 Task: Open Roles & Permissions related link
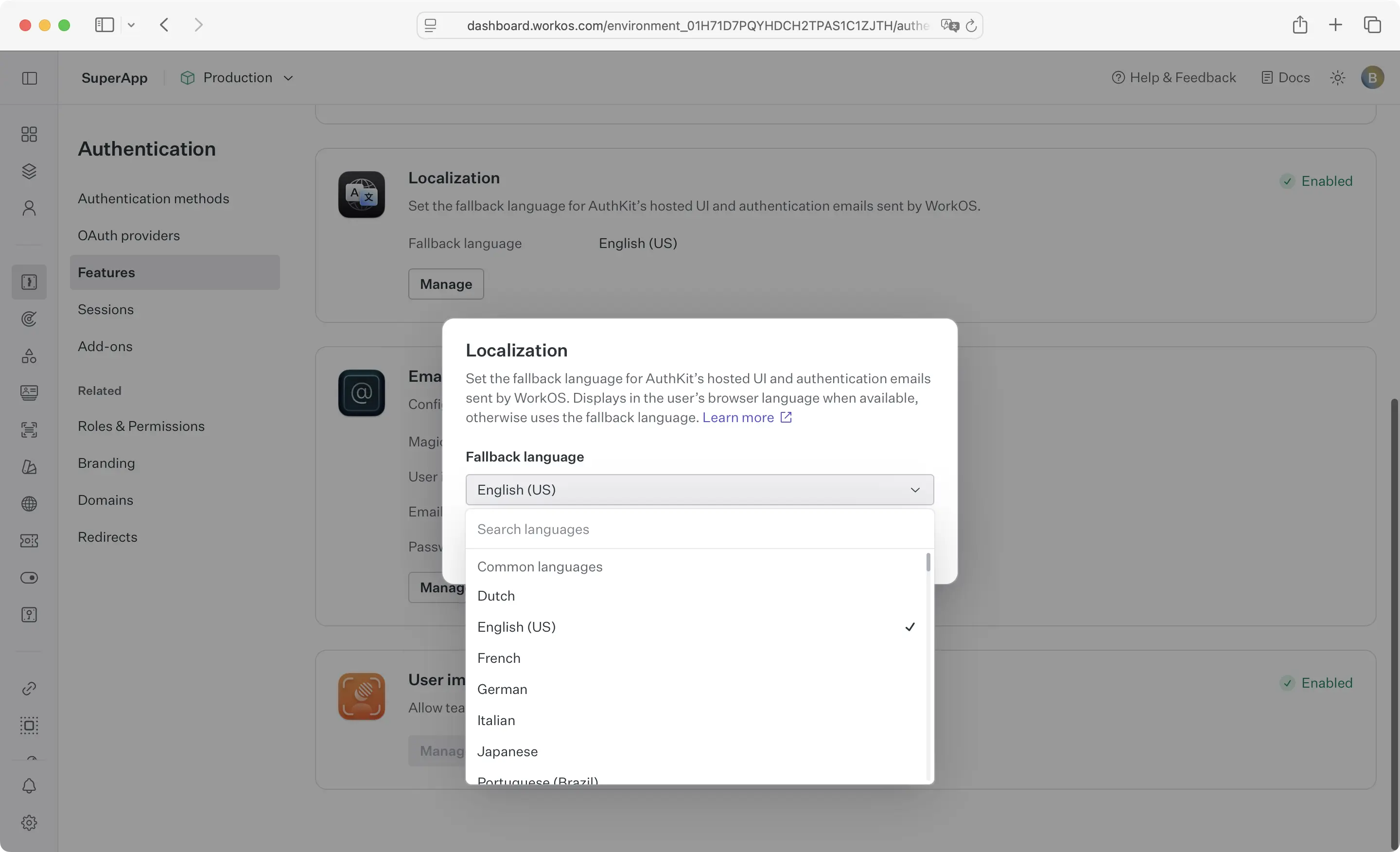(x=141, y=426)
